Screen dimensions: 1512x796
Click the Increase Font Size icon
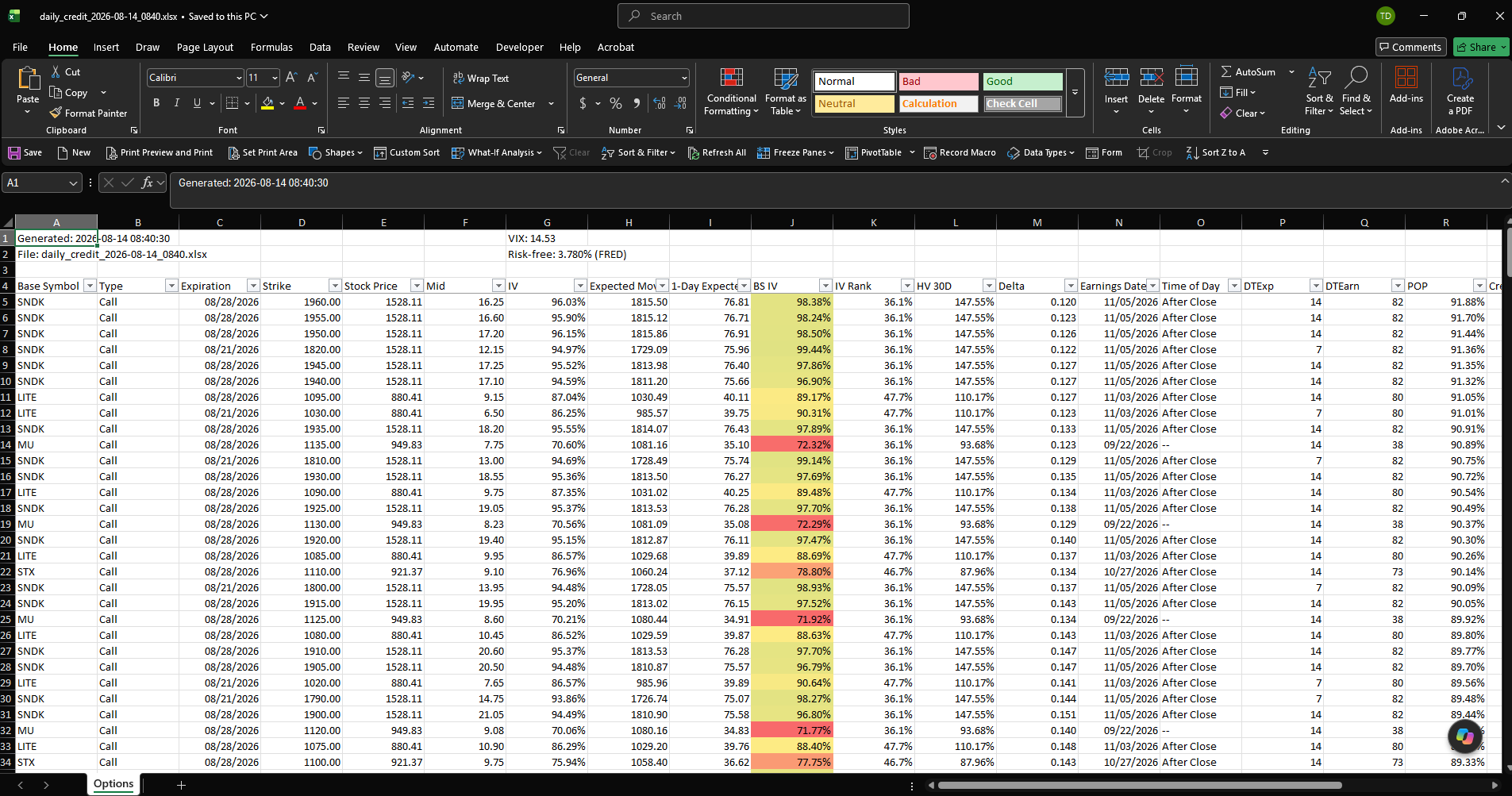(291, 78)
